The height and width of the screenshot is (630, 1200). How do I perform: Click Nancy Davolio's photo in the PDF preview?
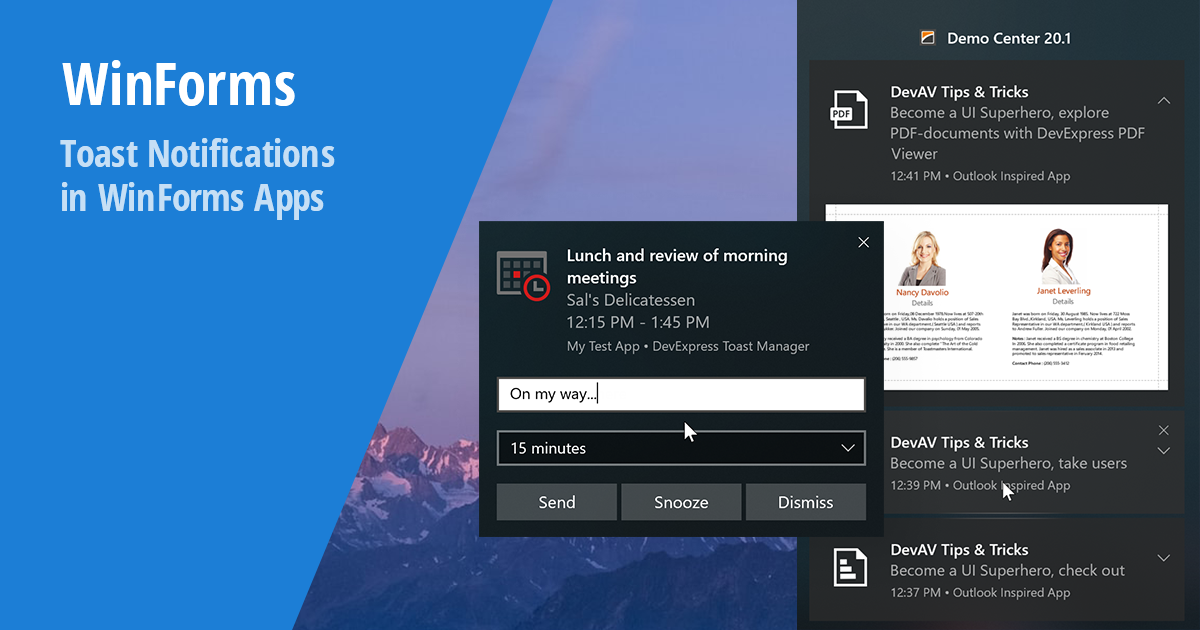pyautogui.click(x=921, y=258)
